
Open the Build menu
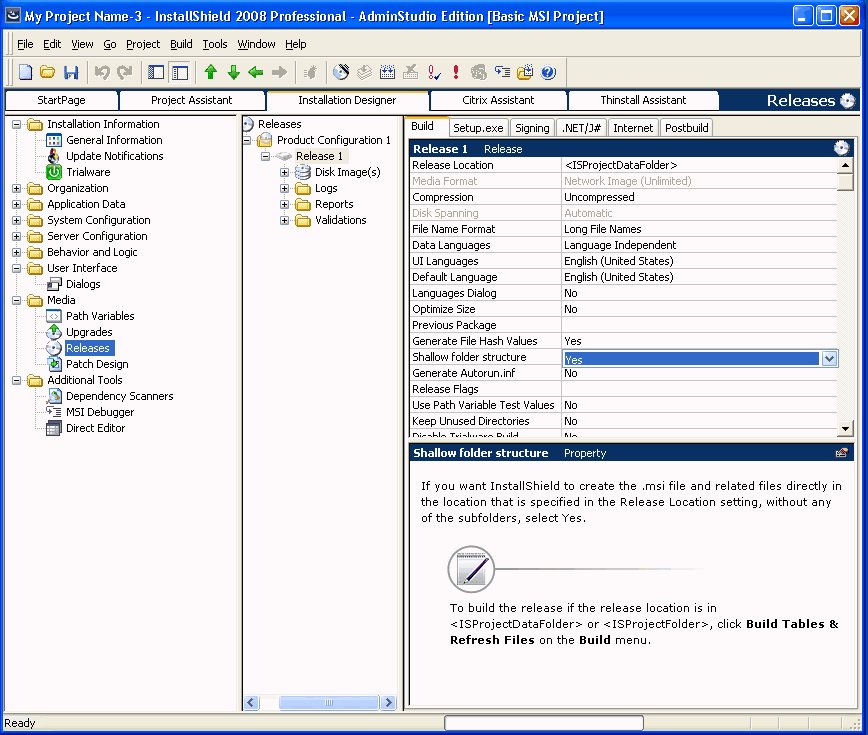point(181,44)
